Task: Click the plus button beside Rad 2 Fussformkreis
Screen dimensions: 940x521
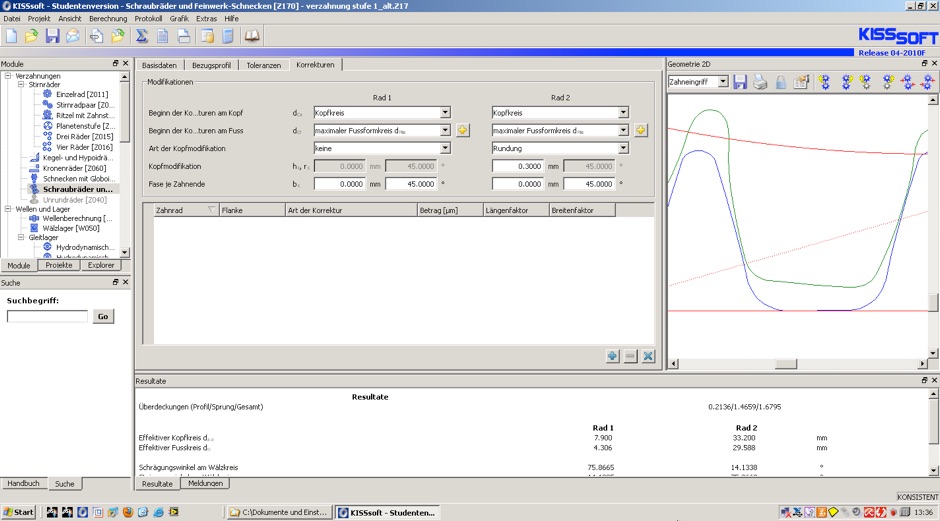Action: pos(641,130)
